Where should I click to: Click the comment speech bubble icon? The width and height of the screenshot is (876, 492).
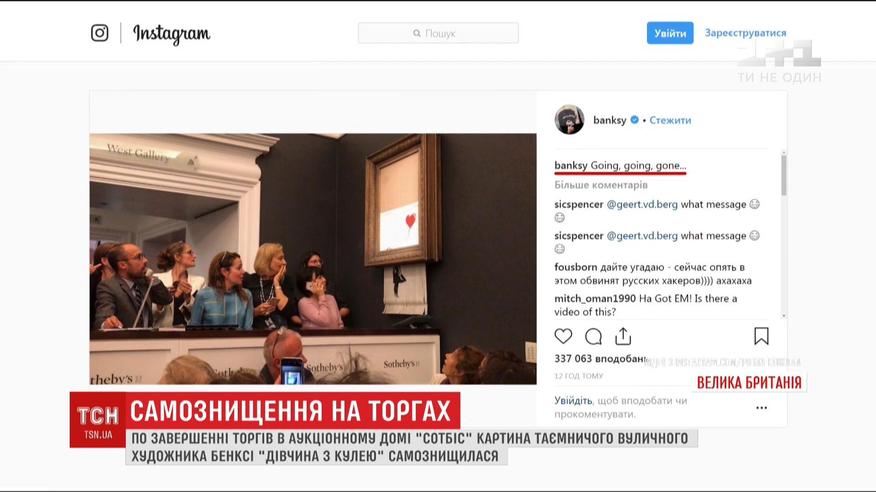tap(593, 336)
